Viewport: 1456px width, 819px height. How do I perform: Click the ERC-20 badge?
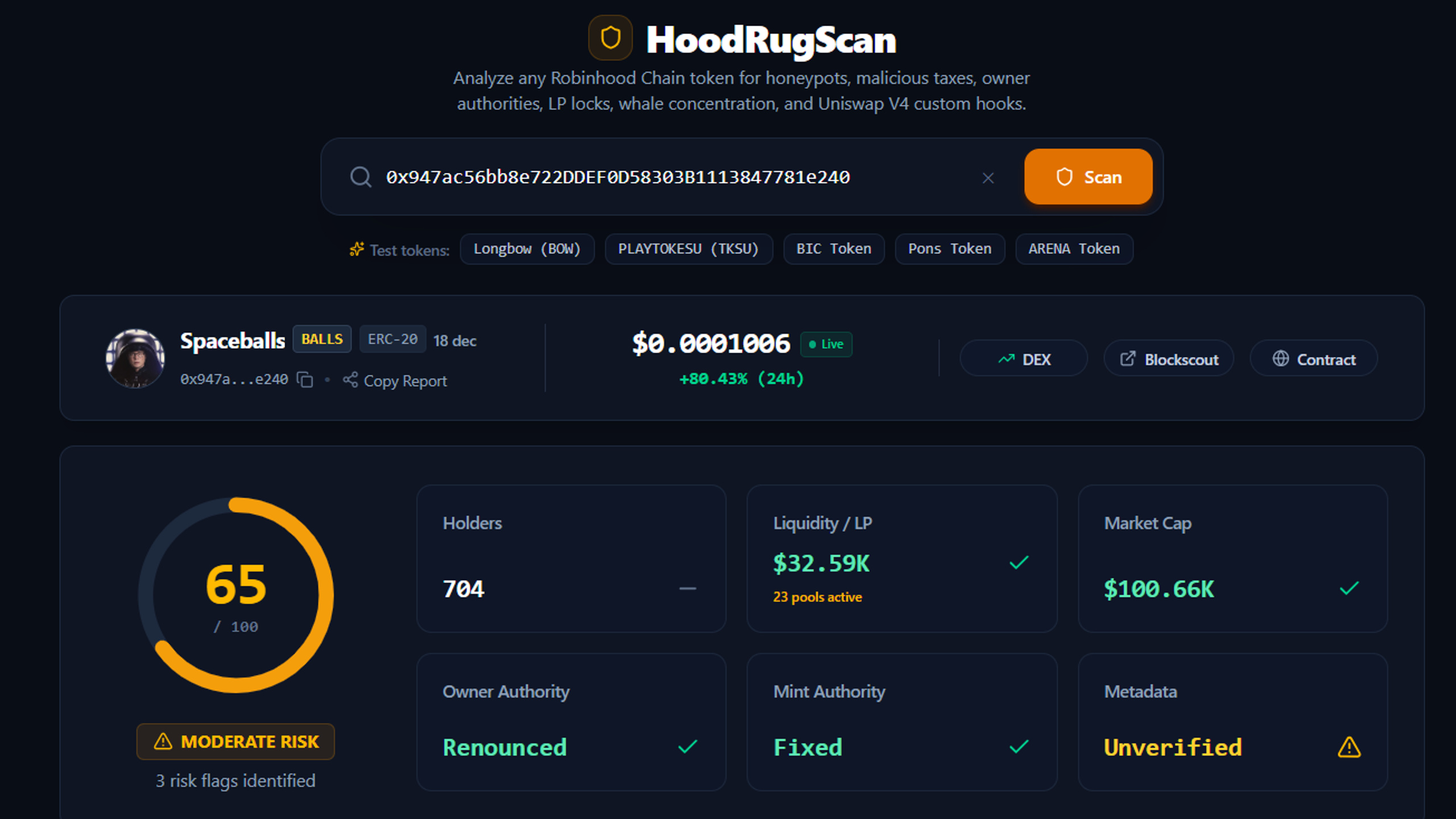pos(392,340)
